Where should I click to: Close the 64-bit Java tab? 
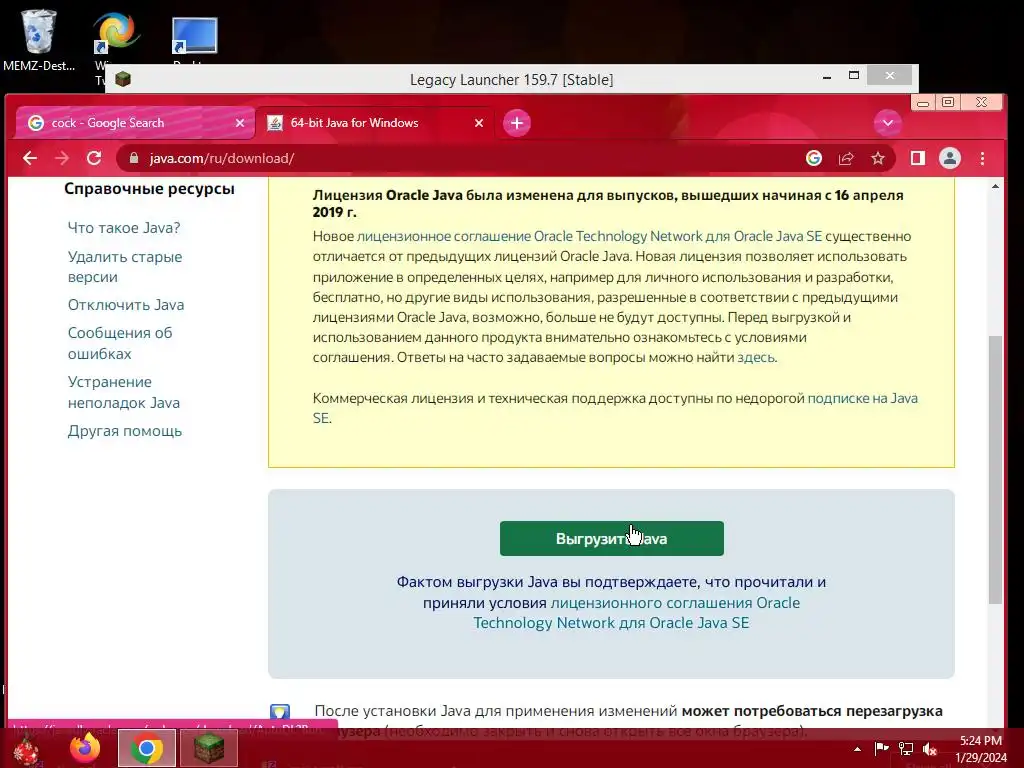pos(479,123)
